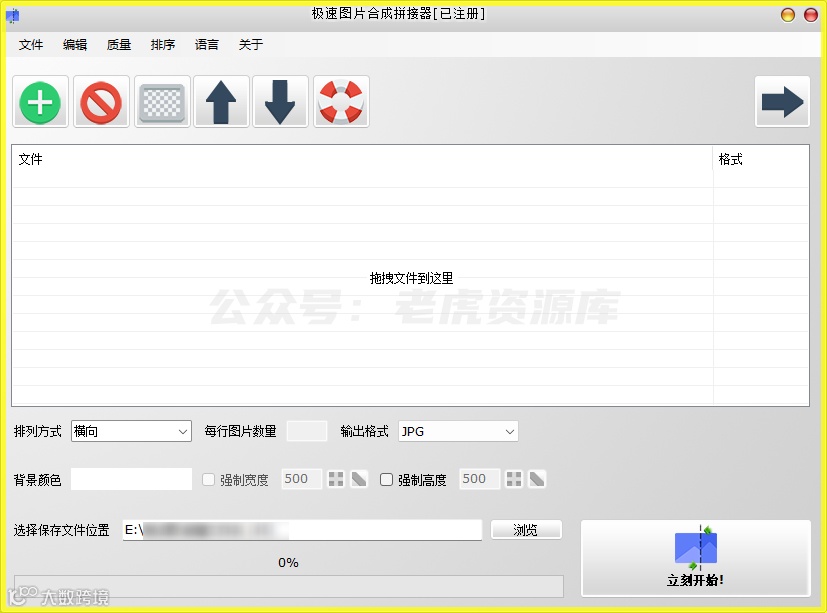Enable the 强制高度 checkbox
The width and height of the screenshot is (827, 613).
[387, 480]
